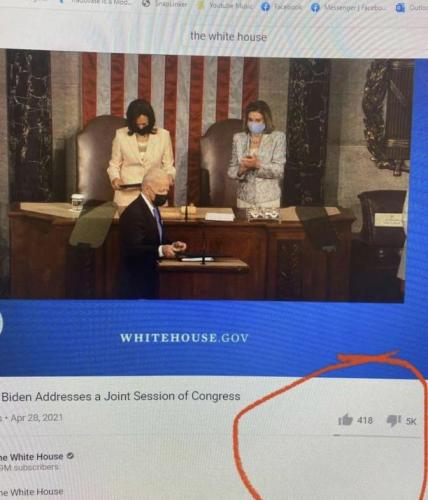Click the subscribers count under channel name
This screenshot has height=500, width=428.
(29, 467)
